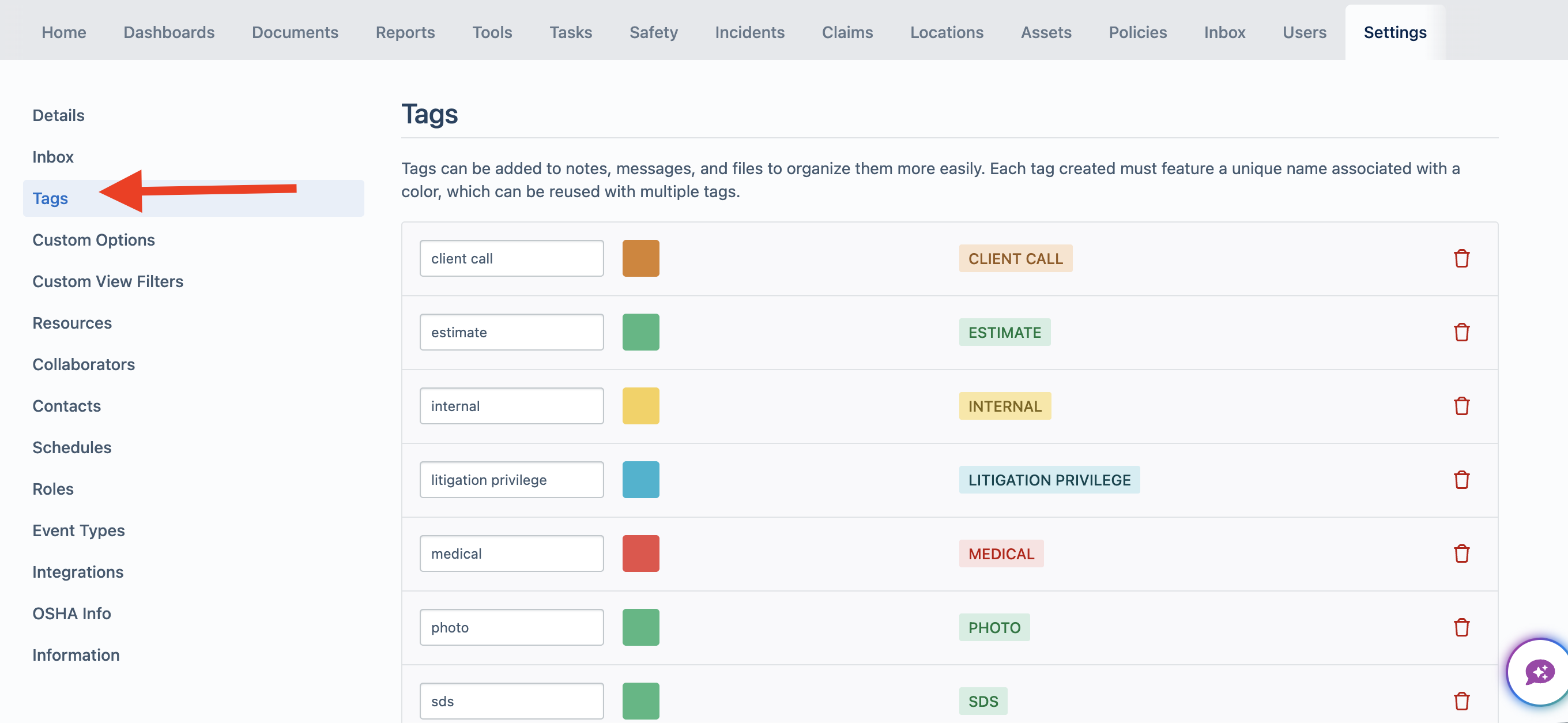Open Collaborators settings page
The image size is (1568, 723).
click(x=84, y=364)
